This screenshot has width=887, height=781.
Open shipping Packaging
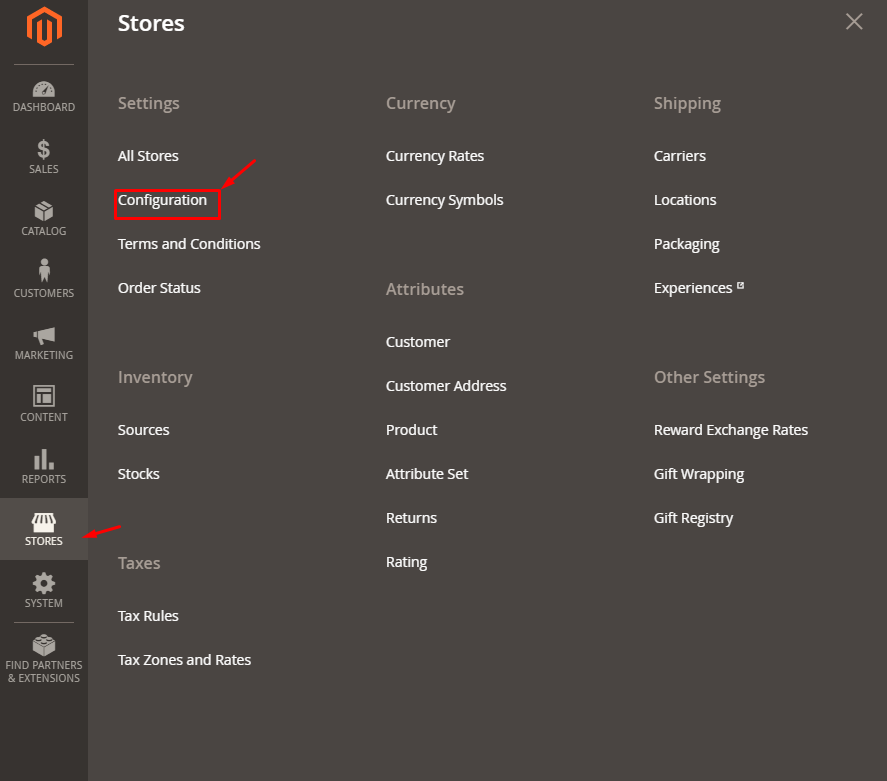pyautogui.click(x=687, y=244)
